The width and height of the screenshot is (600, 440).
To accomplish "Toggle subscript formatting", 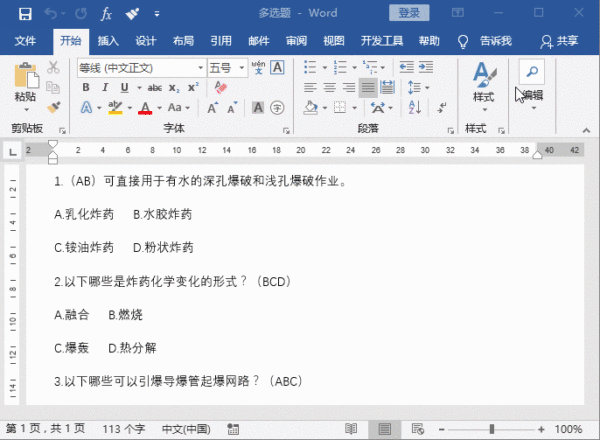I will pyautogui.click(x=174, y=88).
